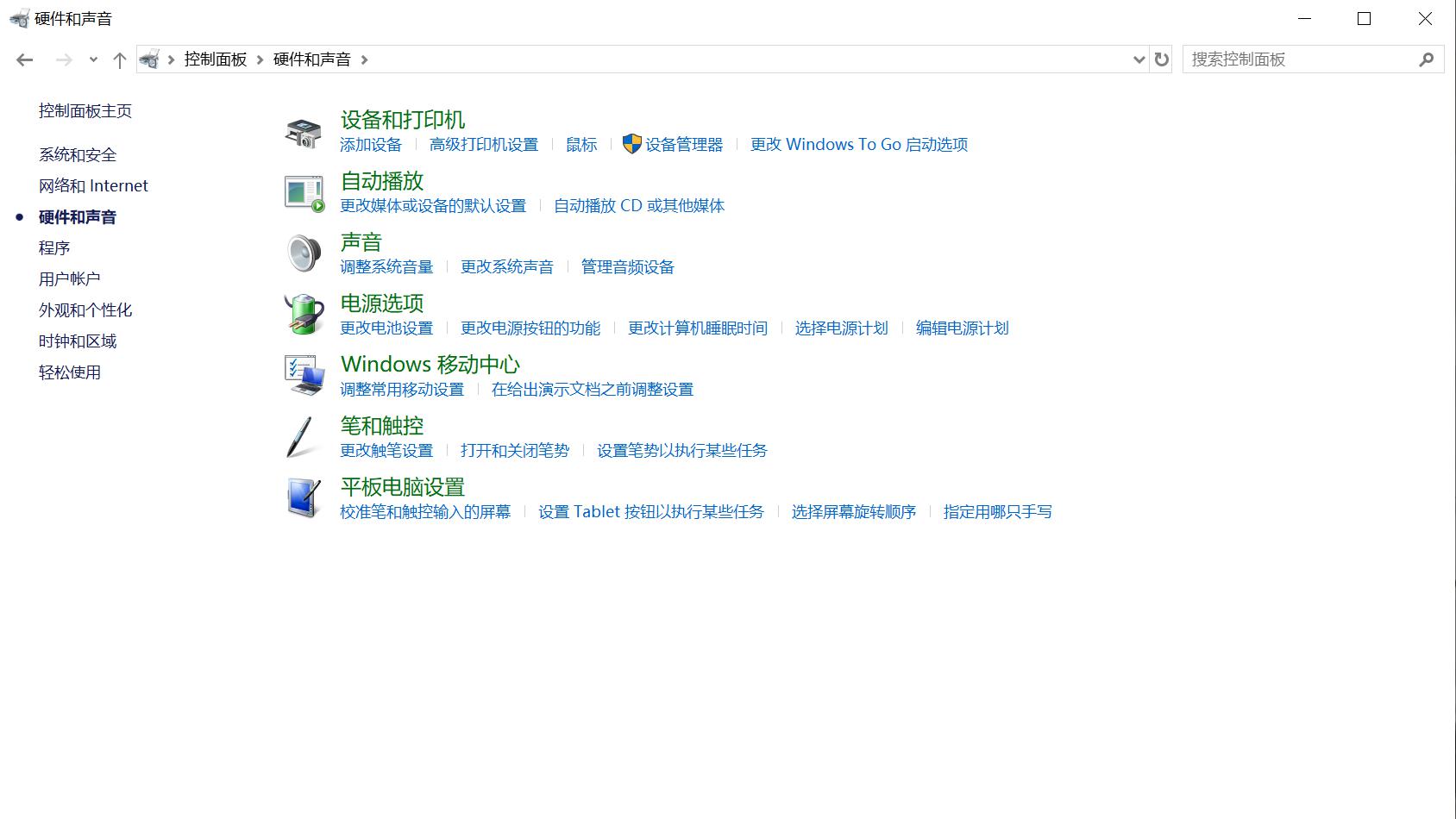Click 设置笔势以执行某些任务

682,451
